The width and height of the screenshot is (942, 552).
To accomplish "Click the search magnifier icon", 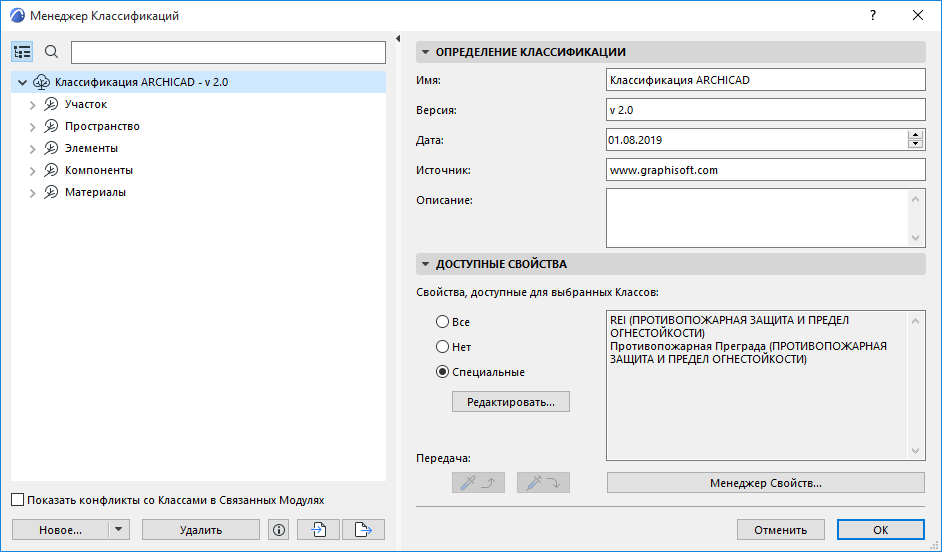I will (52, 52).
